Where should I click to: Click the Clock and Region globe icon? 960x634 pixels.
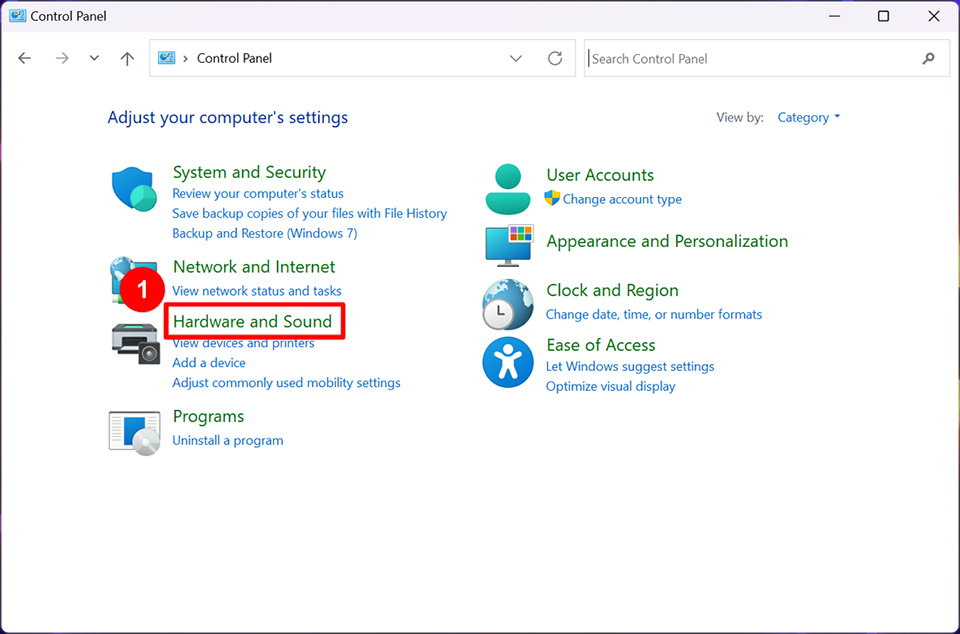click(x=508, y=304)
